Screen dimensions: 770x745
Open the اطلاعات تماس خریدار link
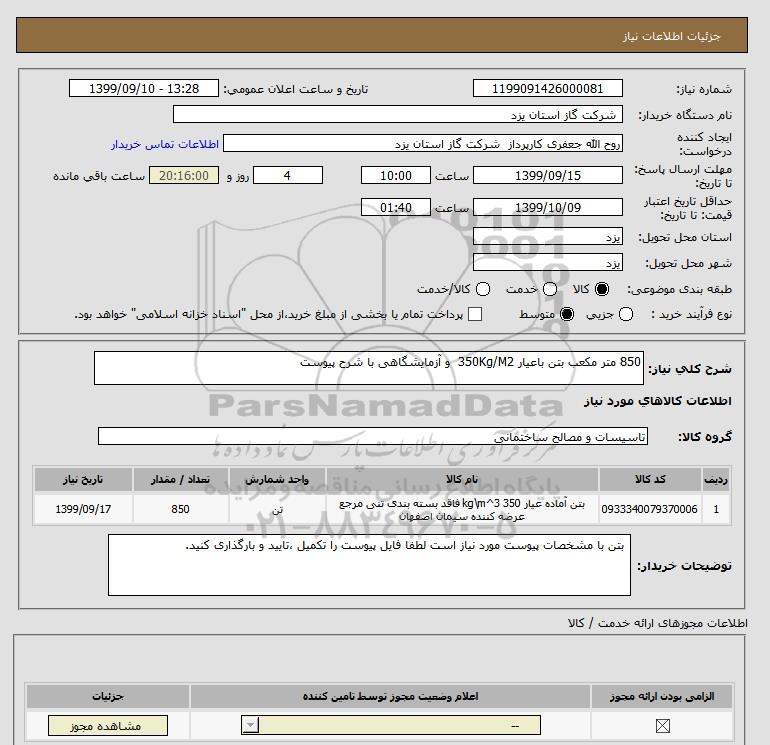click(165, 144)
